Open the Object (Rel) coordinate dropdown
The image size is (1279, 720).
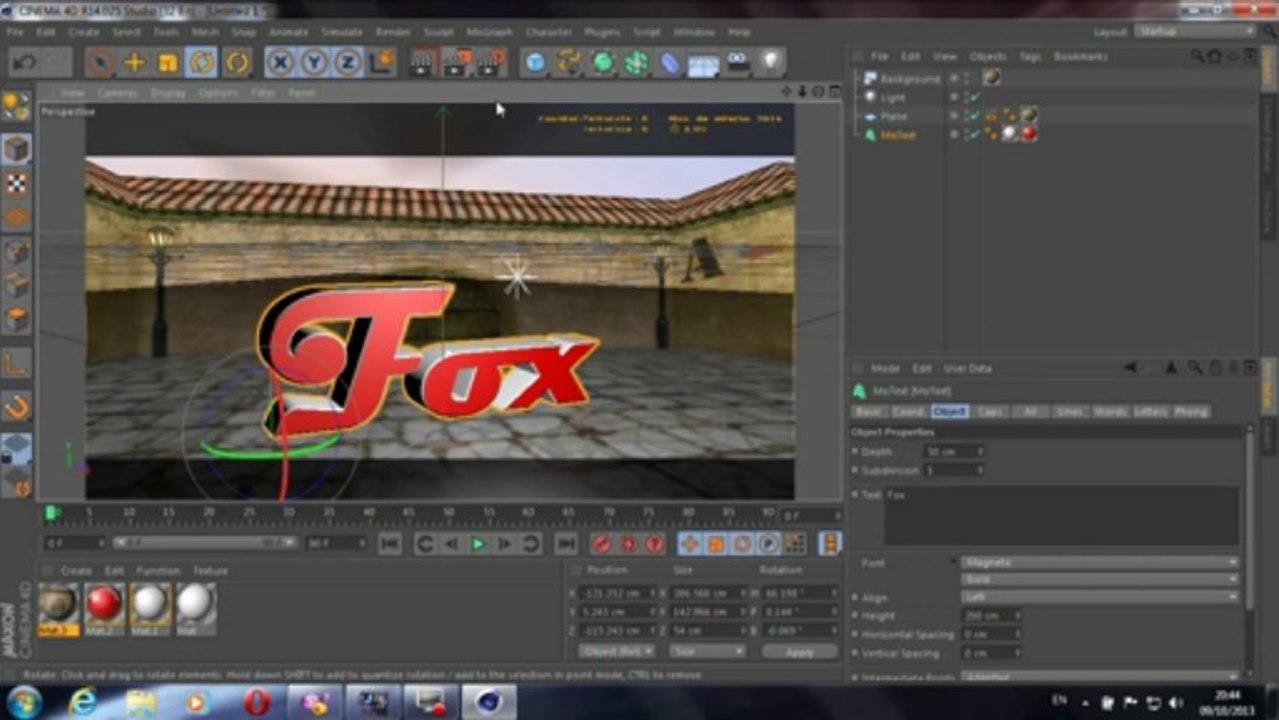point(616,651)
